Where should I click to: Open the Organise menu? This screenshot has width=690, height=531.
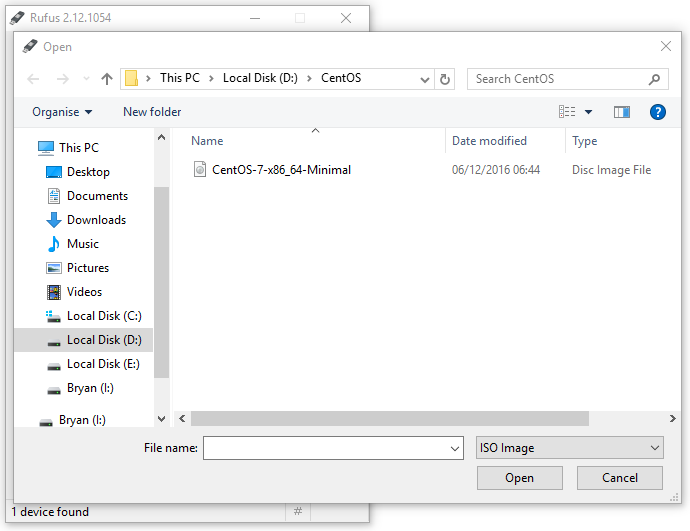tap(62, 112)
